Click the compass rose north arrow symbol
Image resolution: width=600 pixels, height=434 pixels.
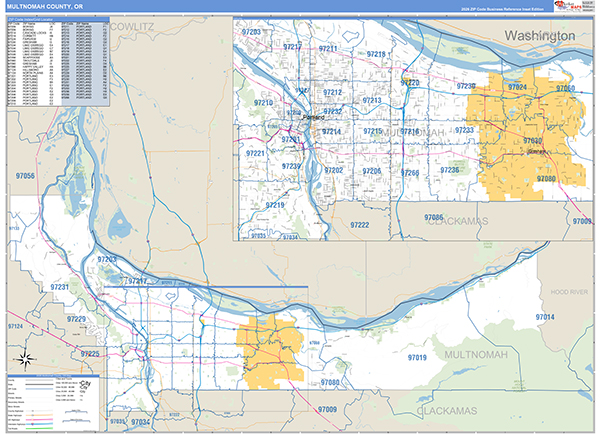click(x=25, y=360)
